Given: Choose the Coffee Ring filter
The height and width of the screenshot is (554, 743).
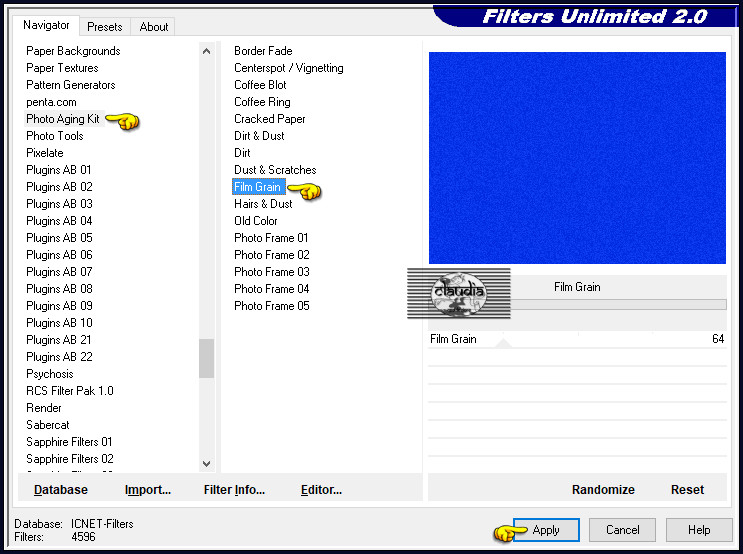Looking at the screenshot, I should tap(262, 102).
